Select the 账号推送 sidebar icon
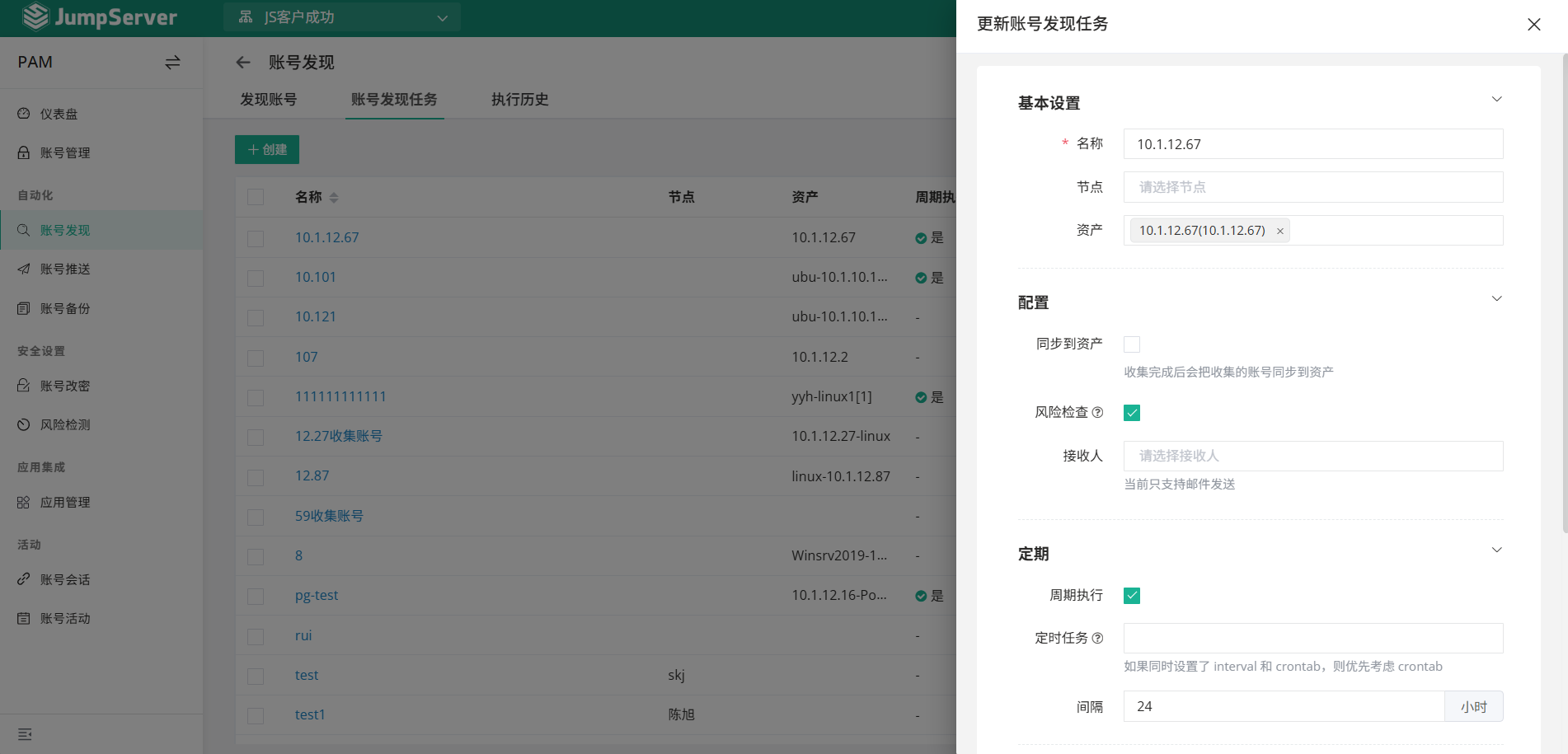The image size is (1568, 754). pyautogui.click(x=65, y=269)
